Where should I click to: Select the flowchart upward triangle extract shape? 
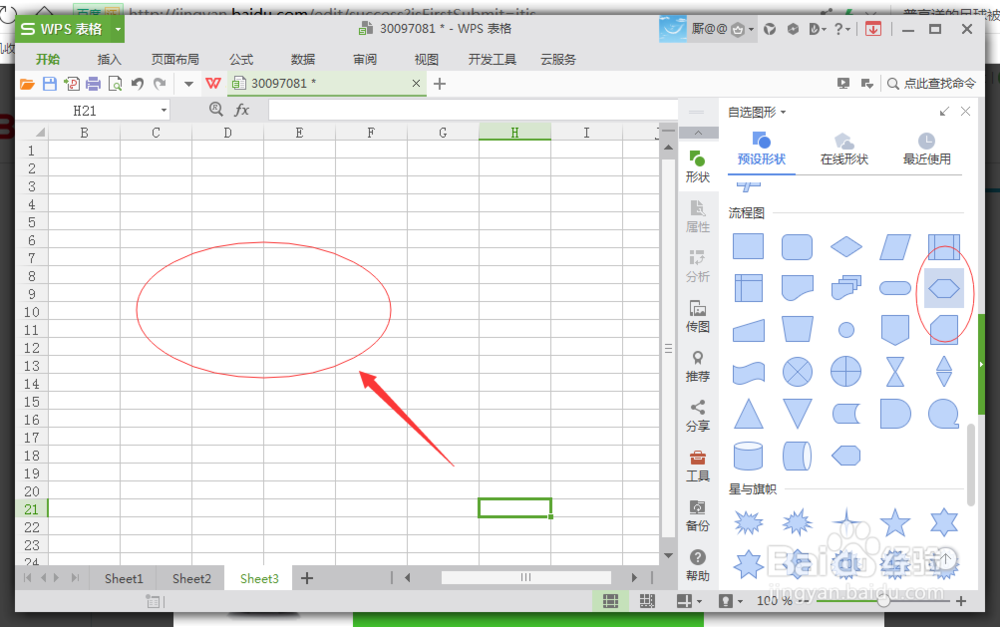pyautogui.click(x=748, y=414)
